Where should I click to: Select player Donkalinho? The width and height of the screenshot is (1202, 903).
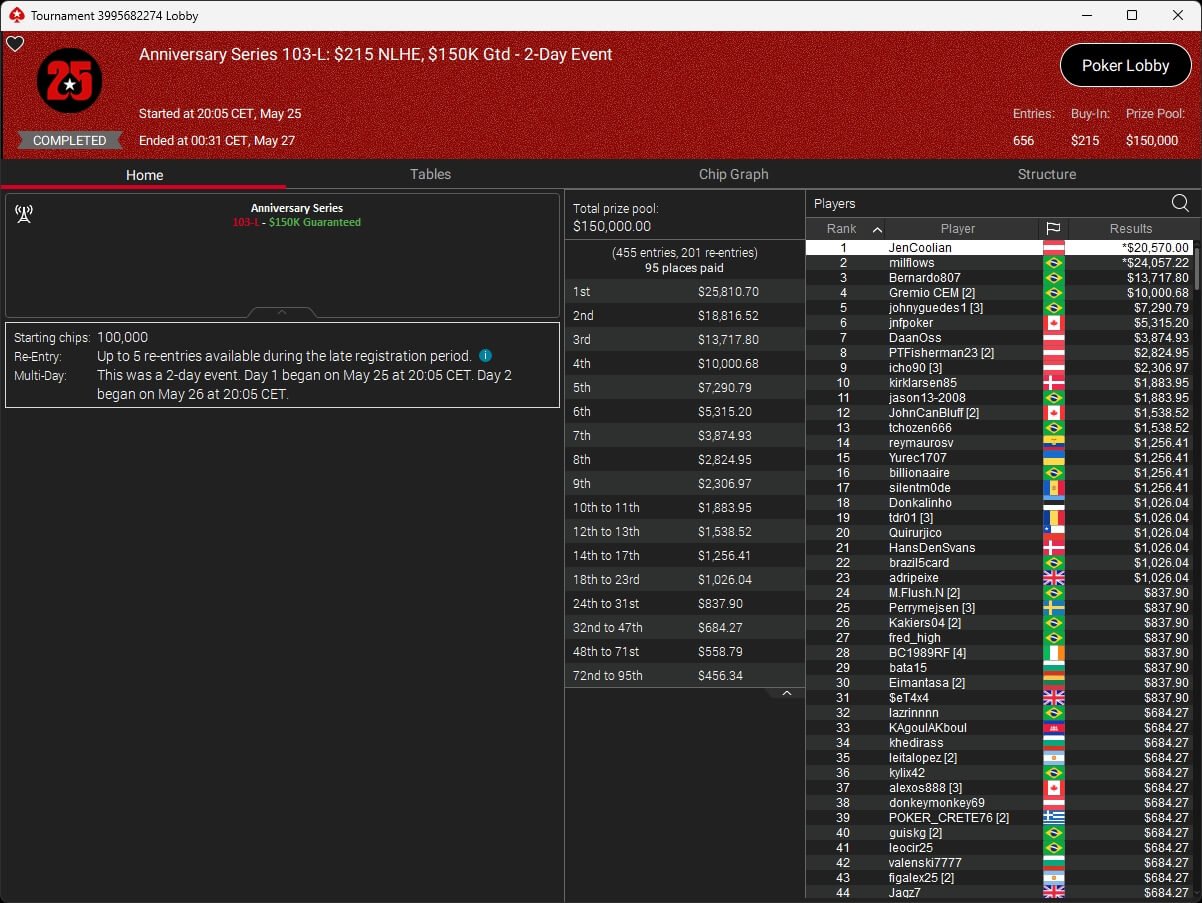[x=1000, y=503]
